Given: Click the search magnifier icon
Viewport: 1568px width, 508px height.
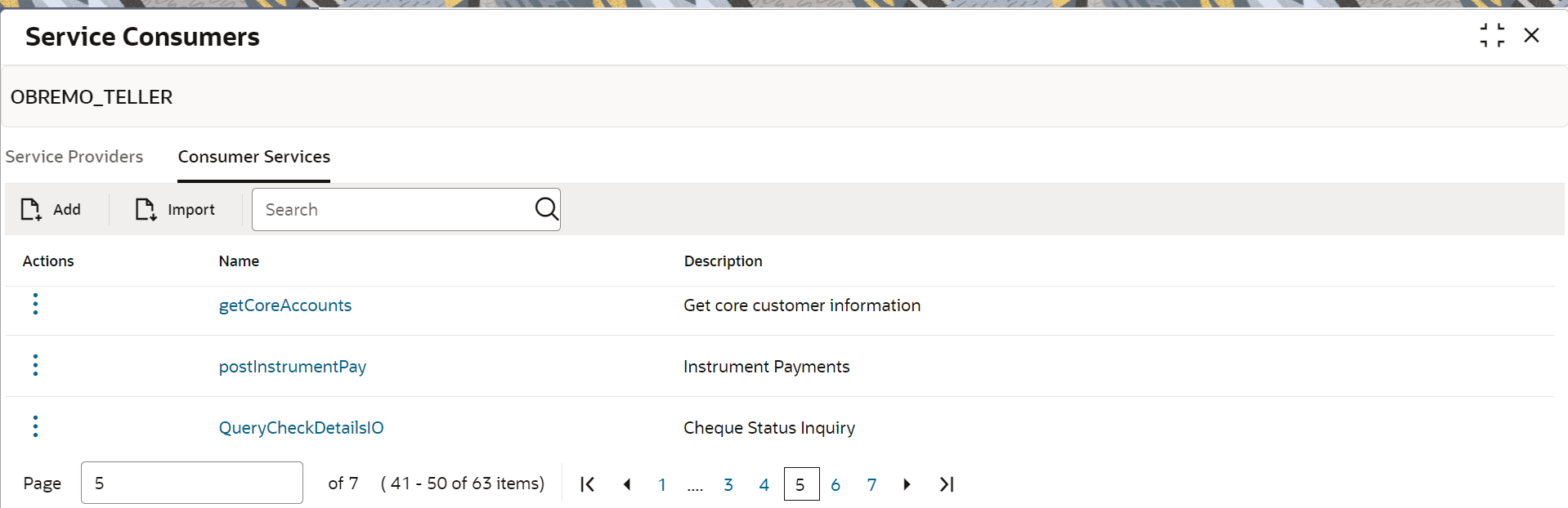Looking at the screenshot, I should pos(547,209).
